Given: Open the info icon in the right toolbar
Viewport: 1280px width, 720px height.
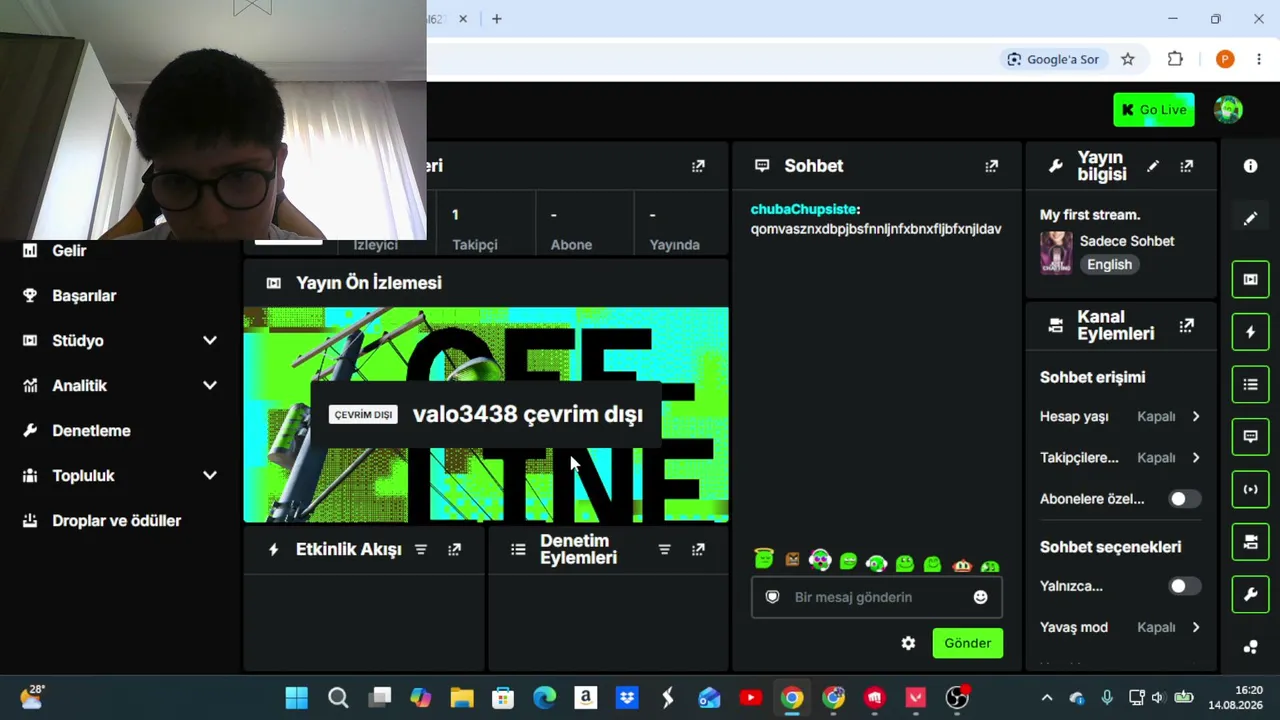Looking at the screenshot, I should 1250,166.
